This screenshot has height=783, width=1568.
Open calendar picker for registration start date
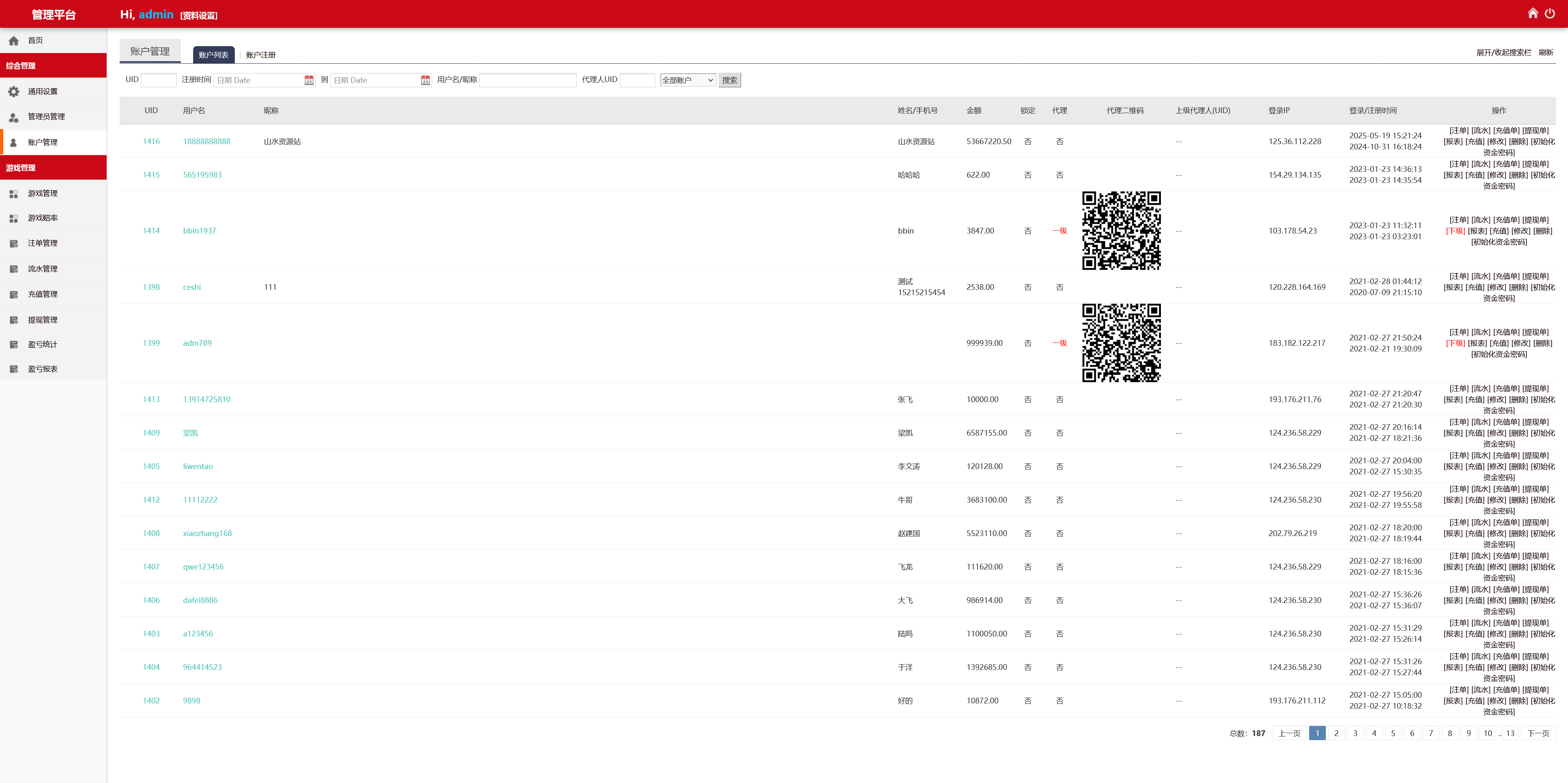pyautogui.click(x=309, y=80)
